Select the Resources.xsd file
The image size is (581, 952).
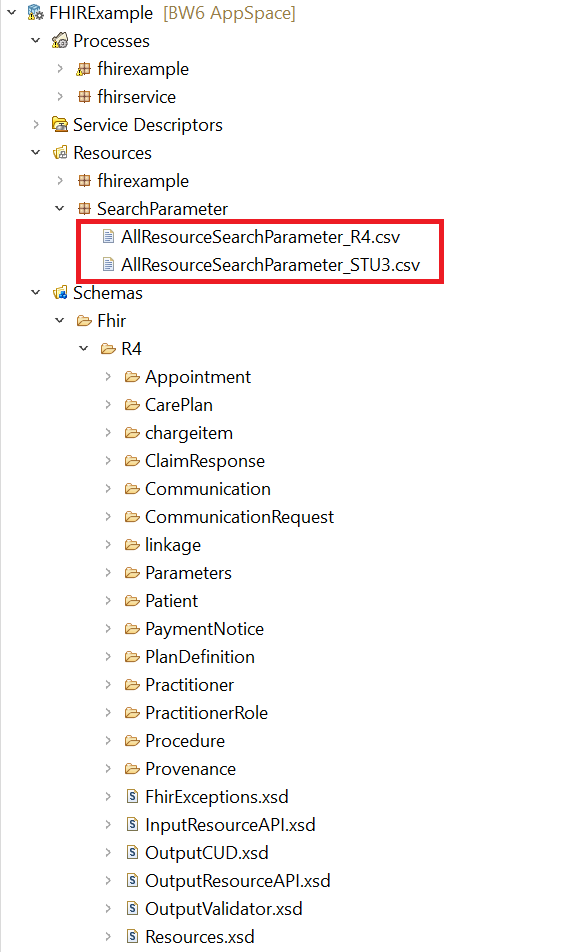[x=200, y=937]
